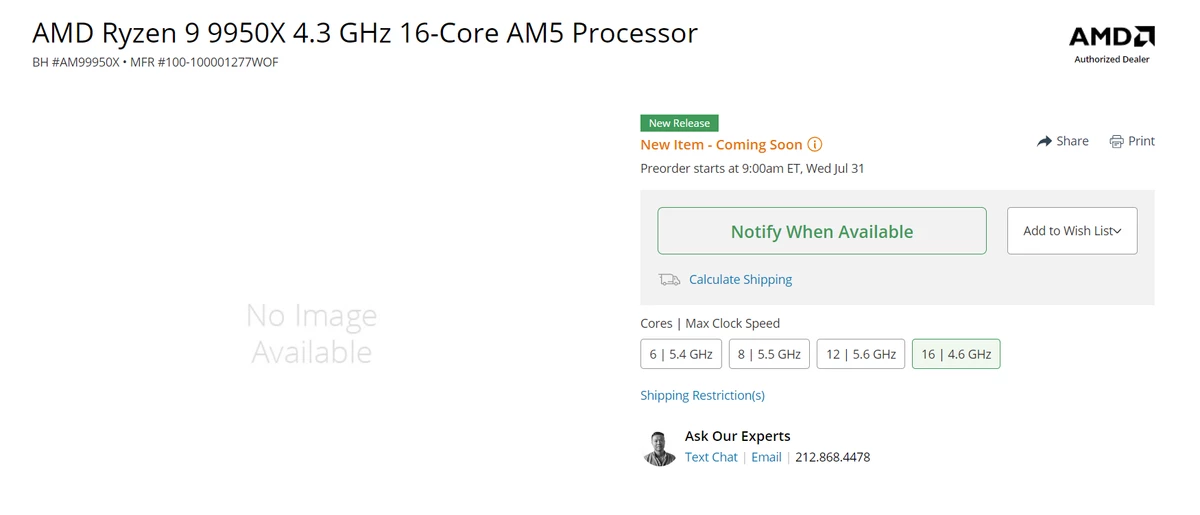Click the shipping truck icon

(x=669, y=280)
